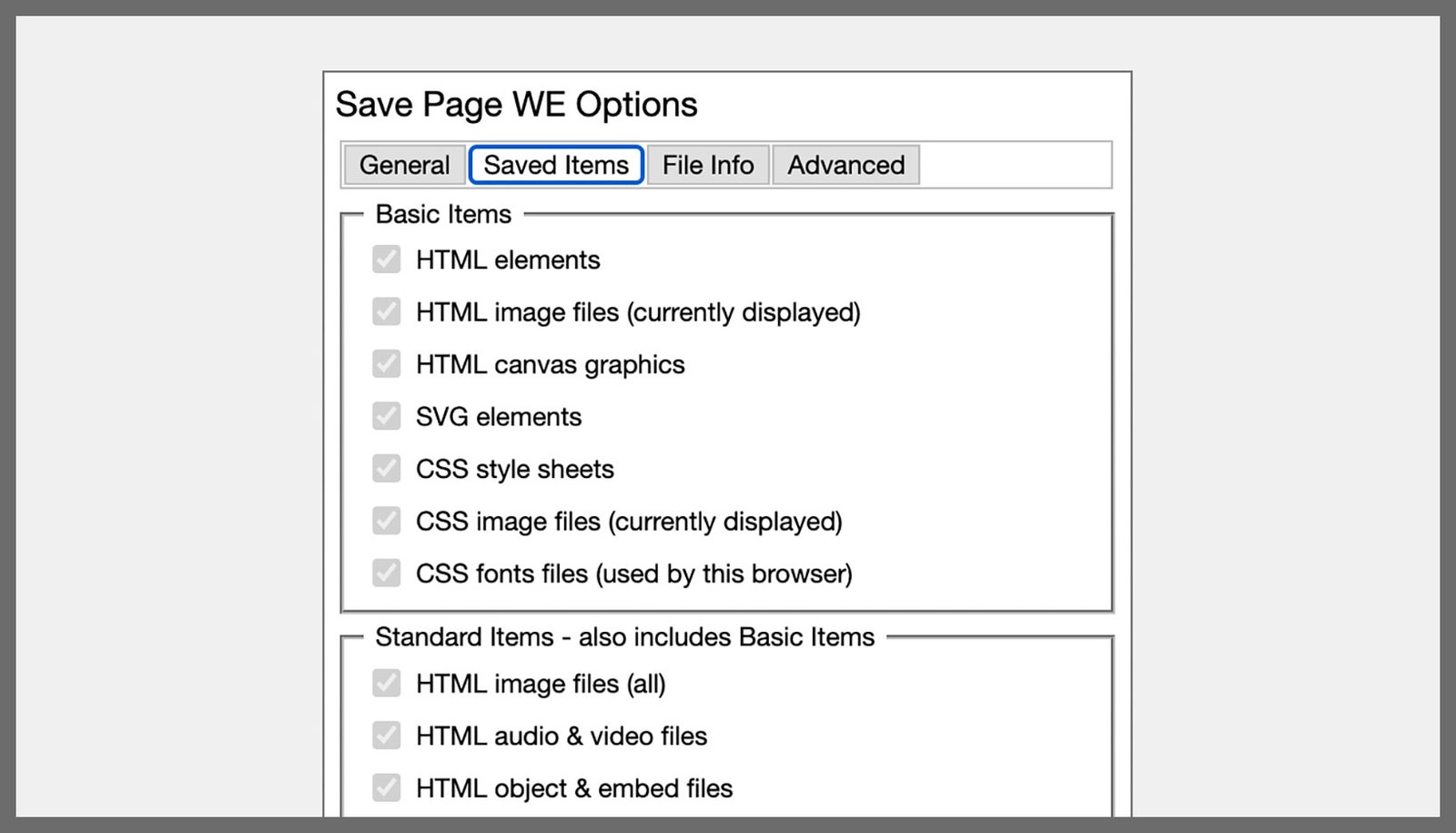Screen dimensions: 1456x833
Task: Toggle the CSS style sheets checkbox
Action: [387, 469]
